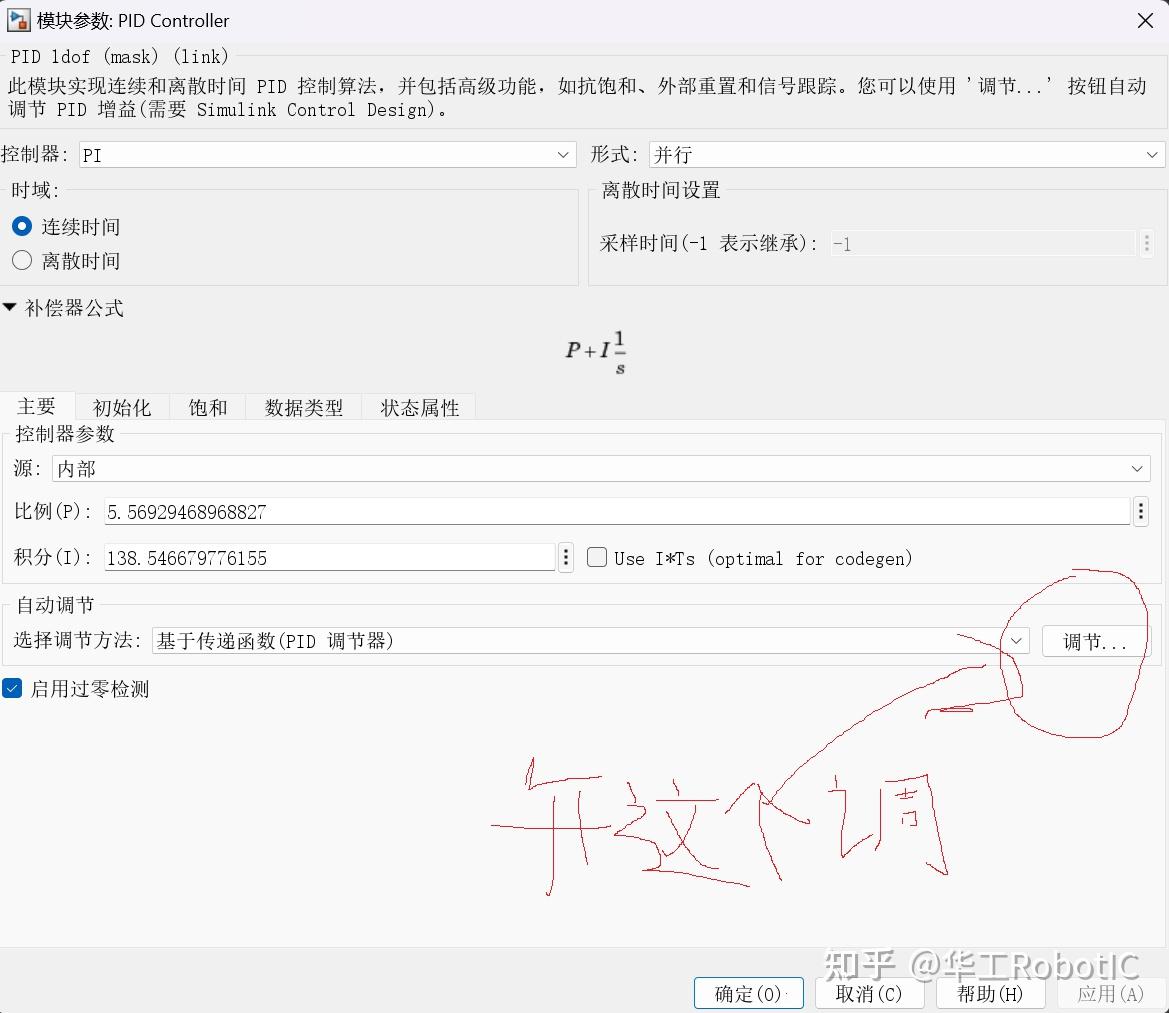Select the 离散时间 radio button
1169x1013 pixels.
pos(21,260)
